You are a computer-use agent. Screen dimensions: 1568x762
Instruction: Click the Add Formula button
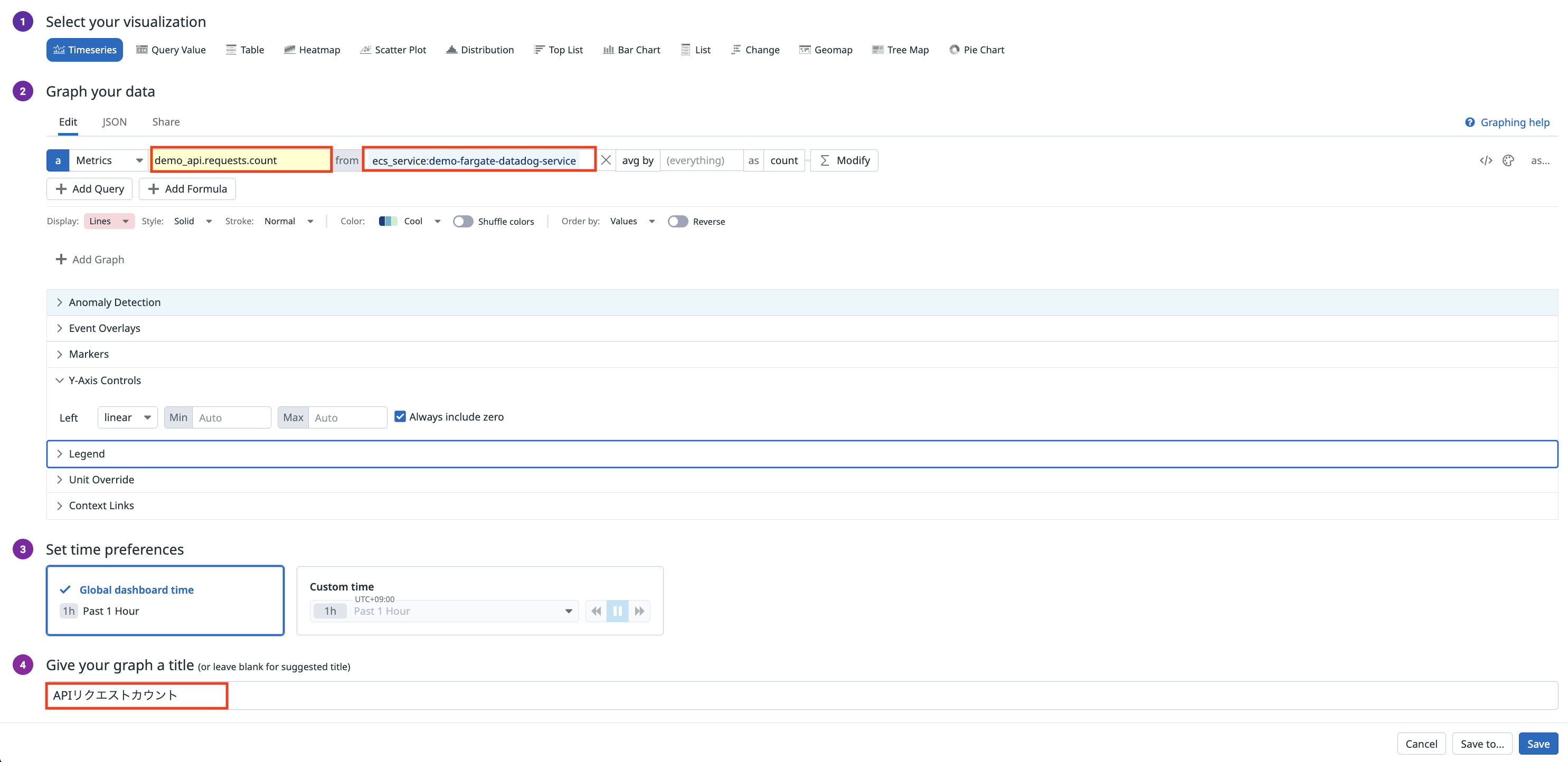(x=187, y=189)
